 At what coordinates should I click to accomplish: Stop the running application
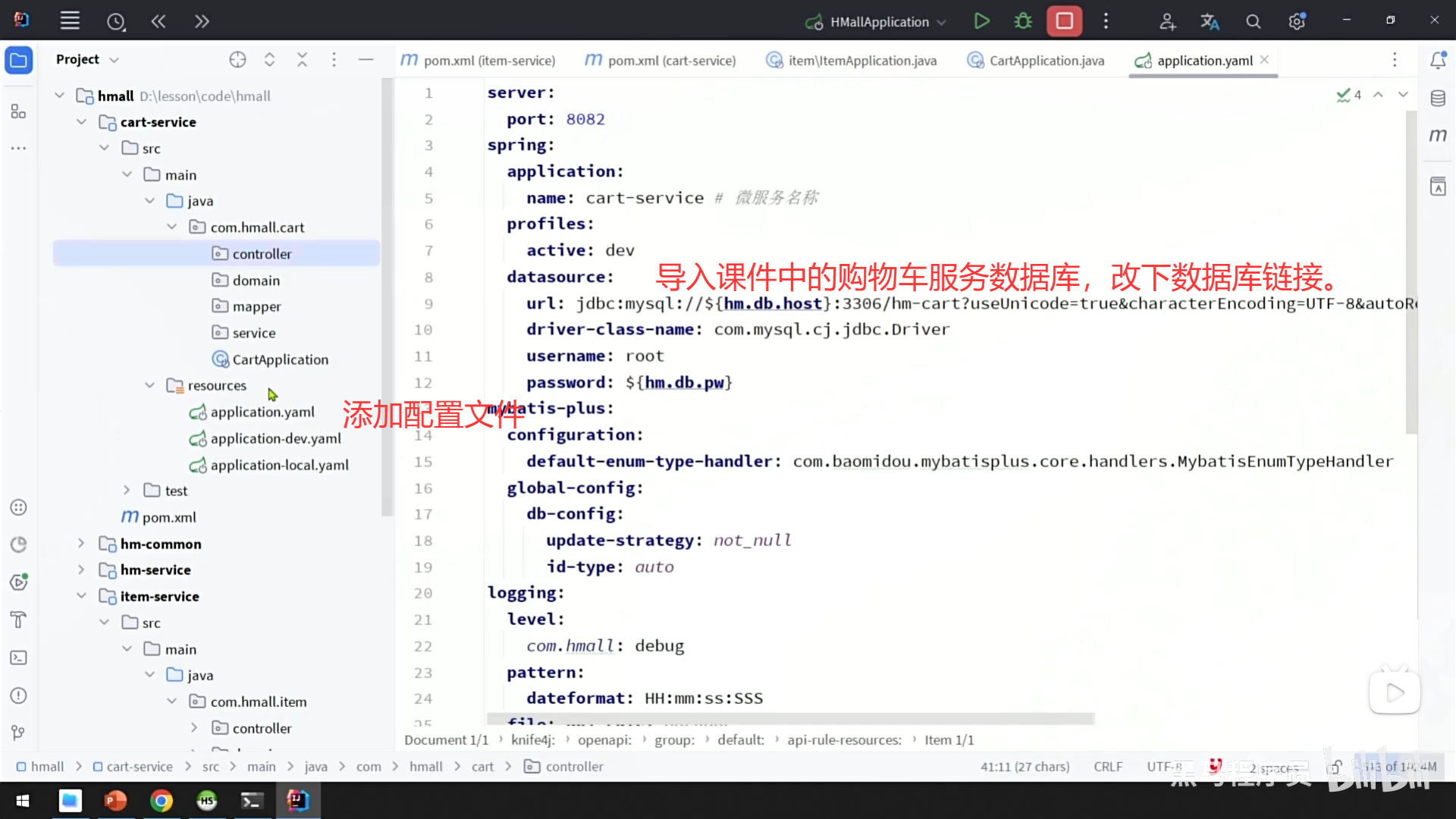1064,21
